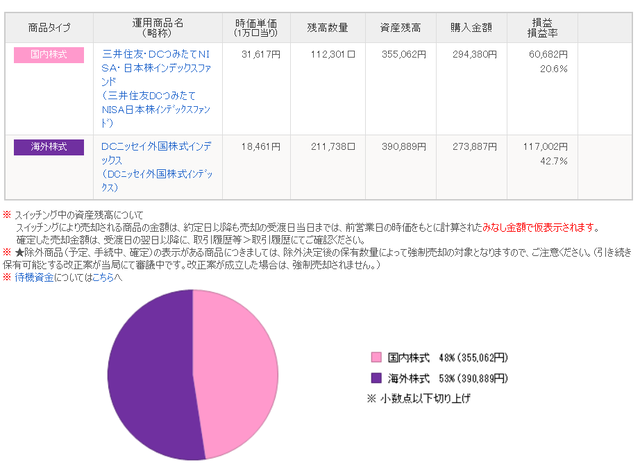Click the purple 海外株式 type badge
The width and height of the screenshot is (640, 469).
pos(49,147)
